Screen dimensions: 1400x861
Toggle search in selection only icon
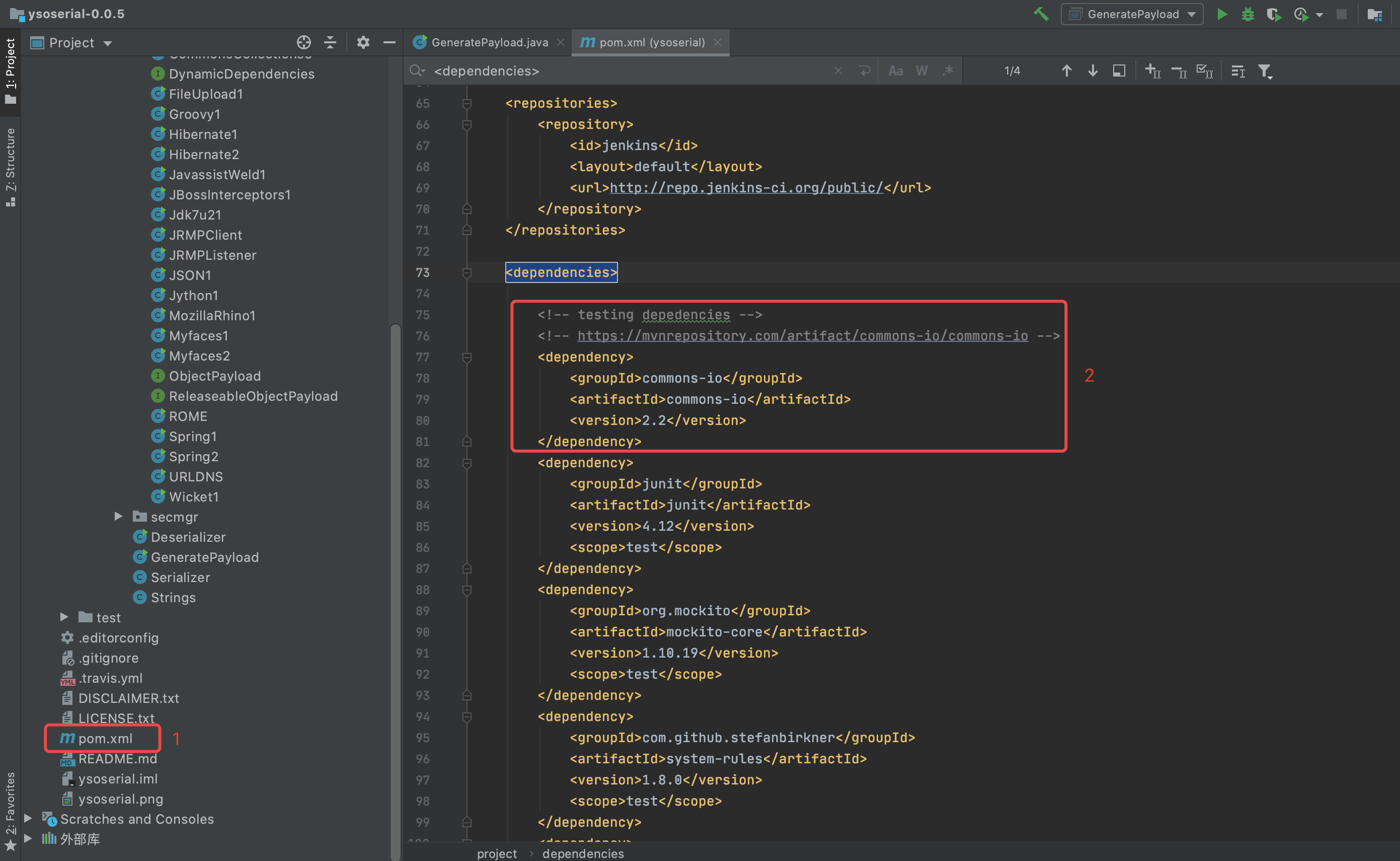[1238, 70]
